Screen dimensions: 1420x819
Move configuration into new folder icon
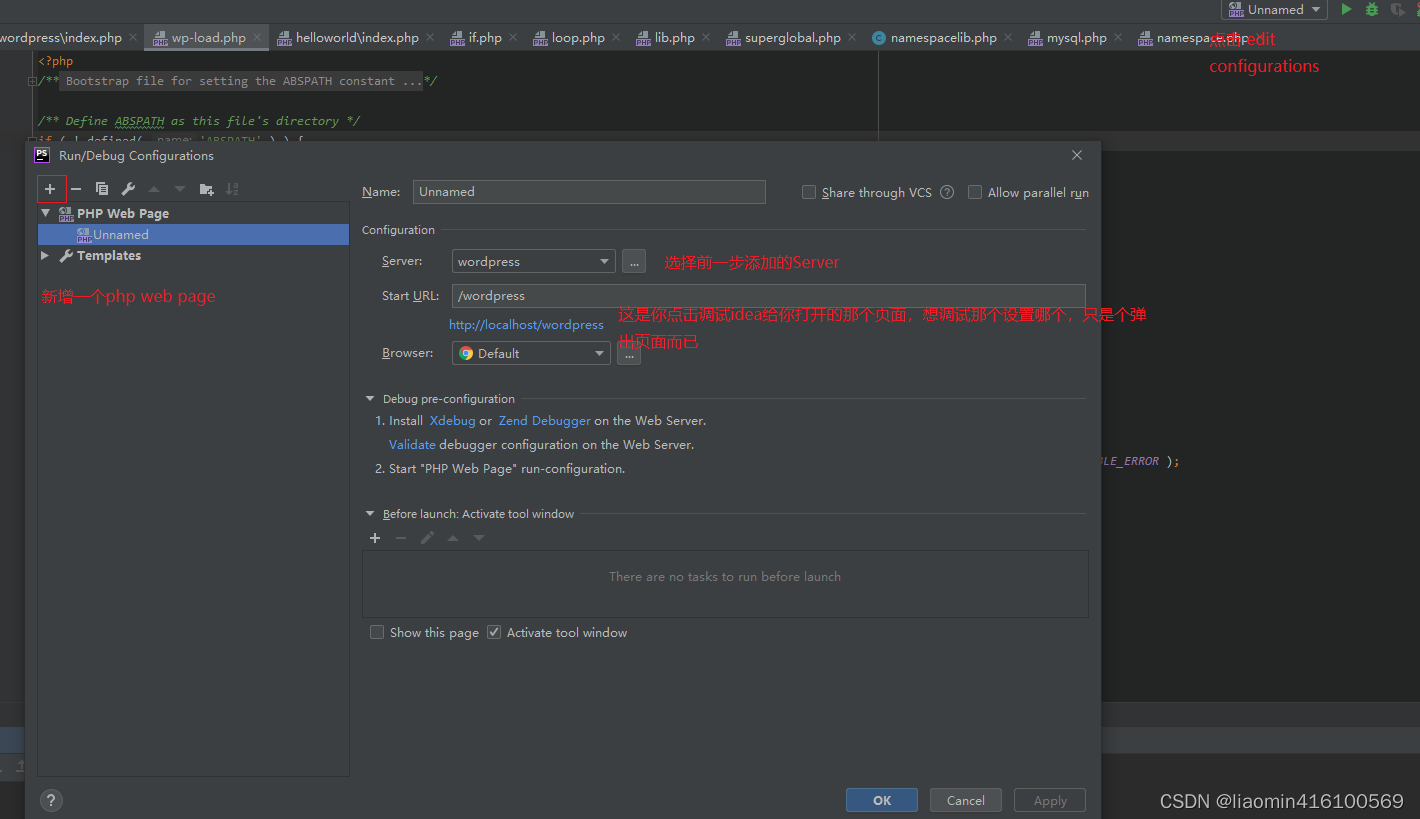coord(206,189)
